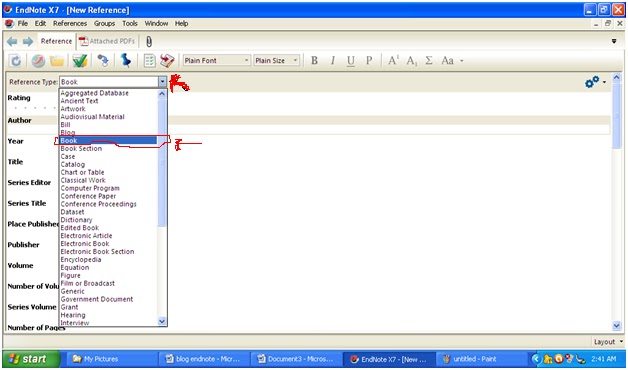Click the green checkmark spell check icon

[x=80, y=61]
